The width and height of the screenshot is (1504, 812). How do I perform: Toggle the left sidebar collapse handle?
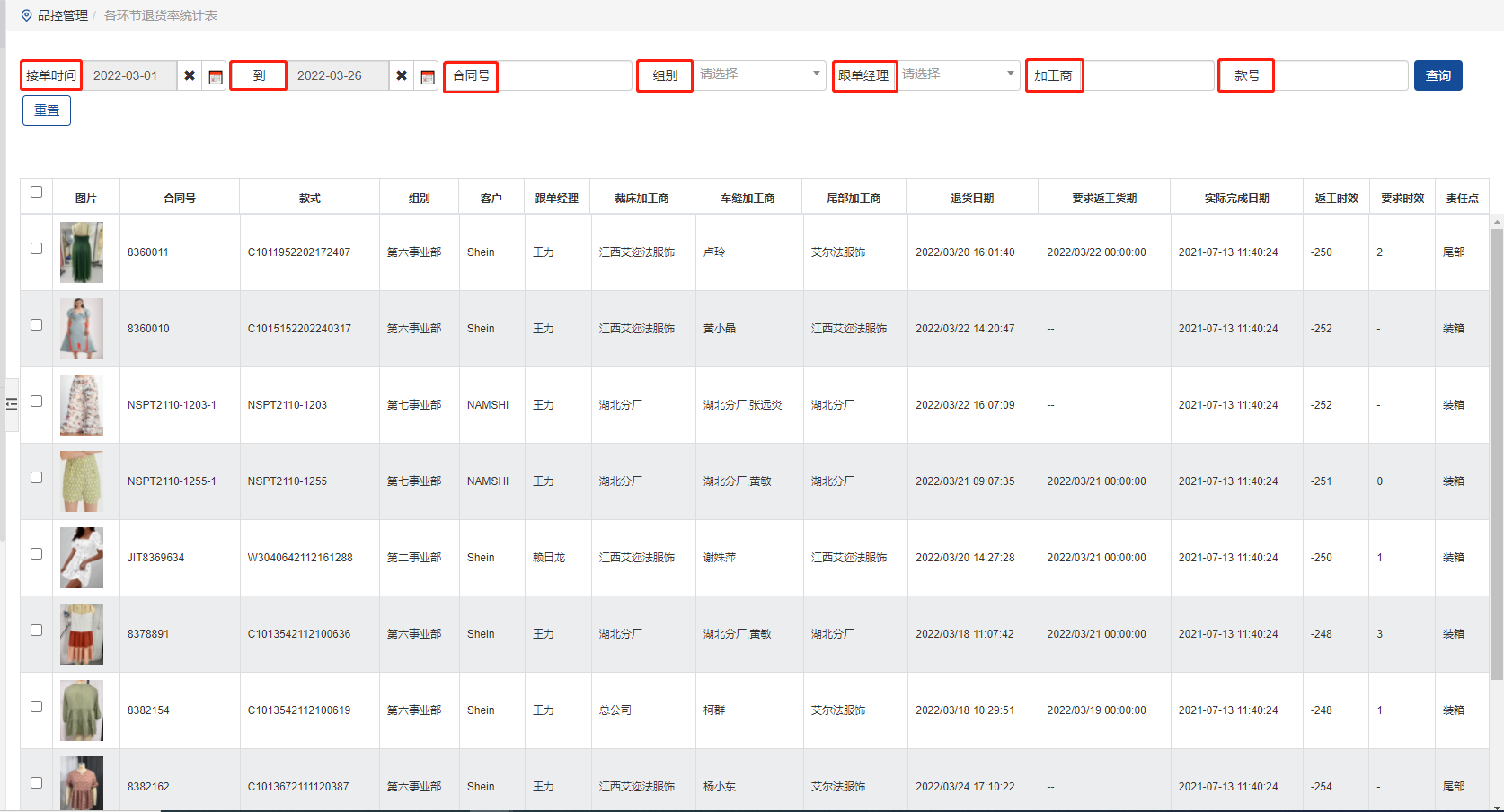click(12, 404)
